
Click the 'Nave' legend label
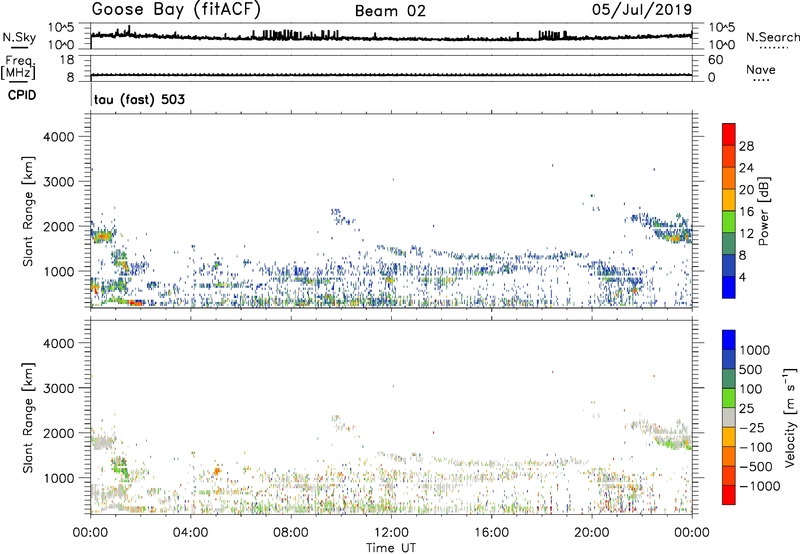pyautogui.click(x=761, y=70)
